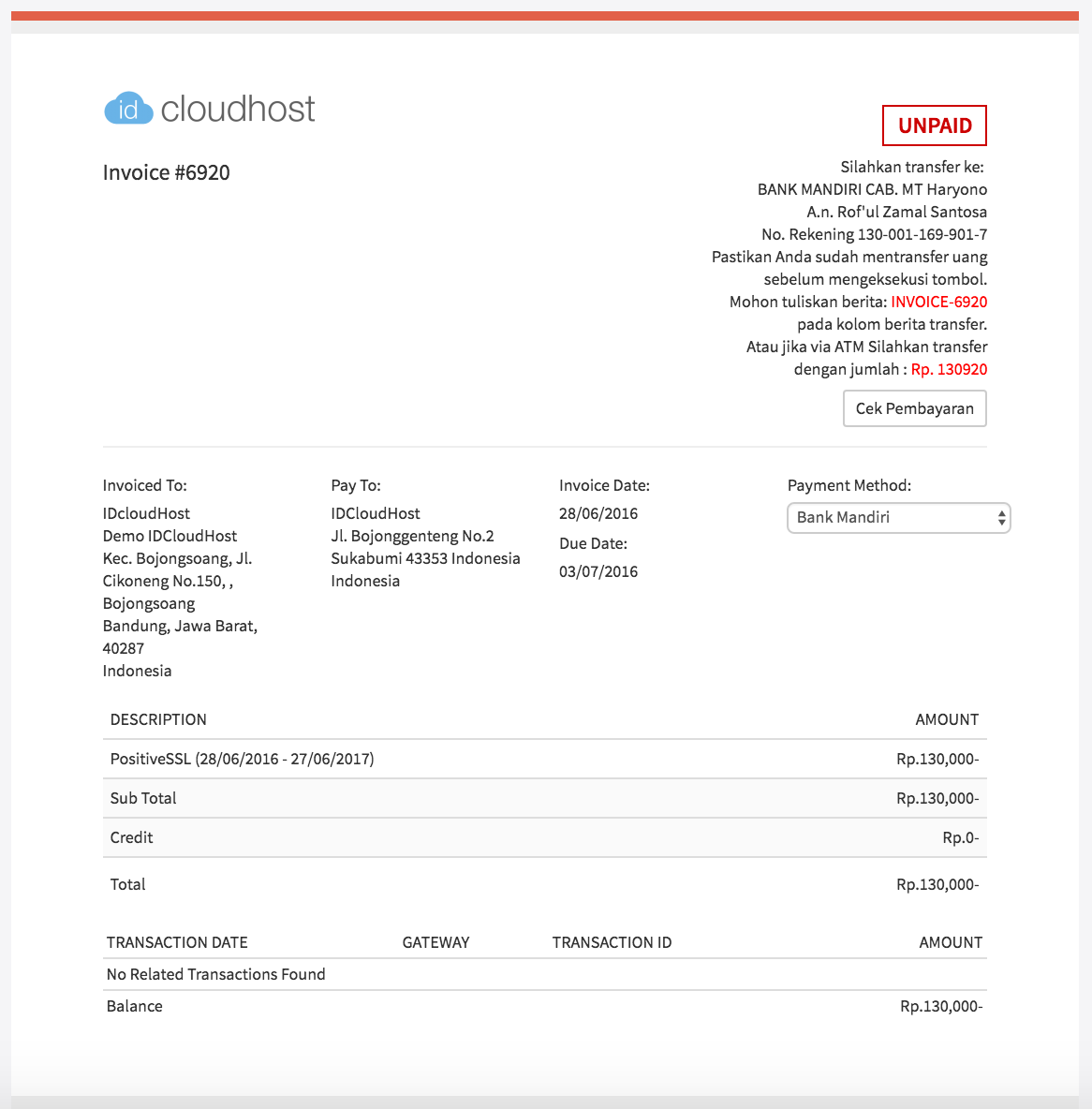Image resolution: width=1092 pixels, height=1109 pixels.
Task: Click the idCloudHost cloud logo icon
Action: coord(129,109)
